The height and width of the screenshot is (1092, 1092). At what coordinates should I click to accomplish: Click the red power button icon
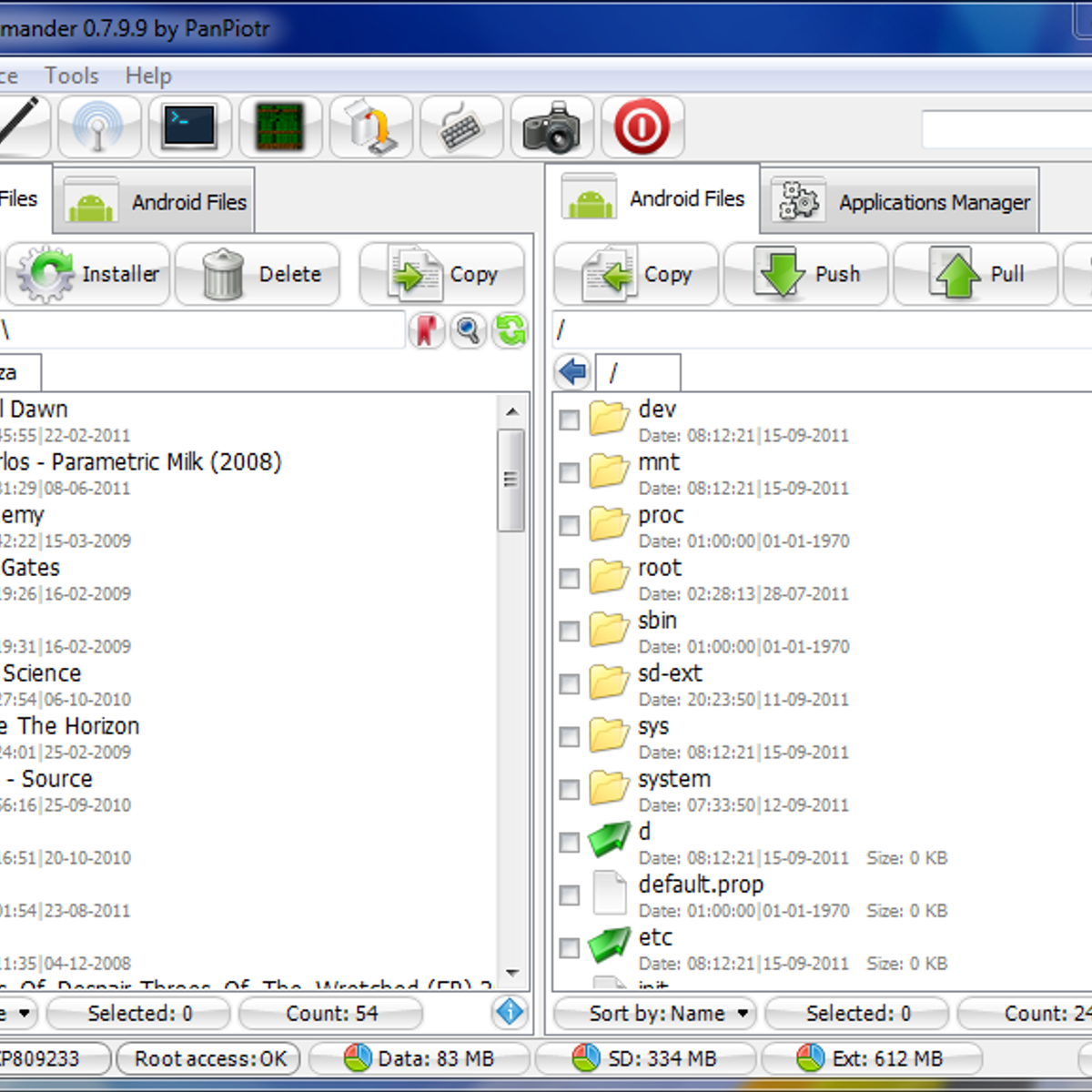point(642,127)
